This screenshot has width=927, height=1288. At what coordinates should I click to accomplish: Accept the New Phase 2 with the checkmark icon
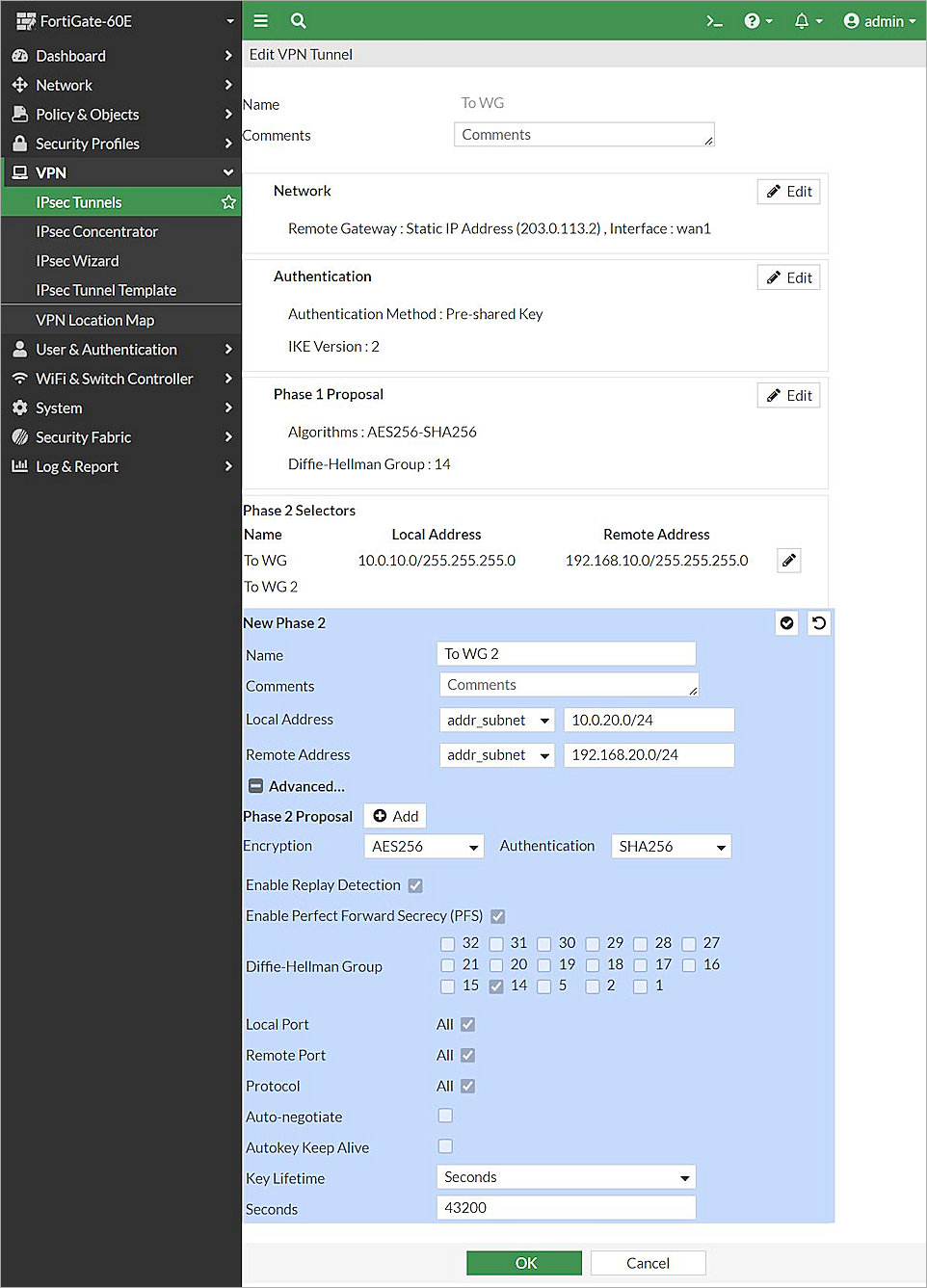click(786, 623)
